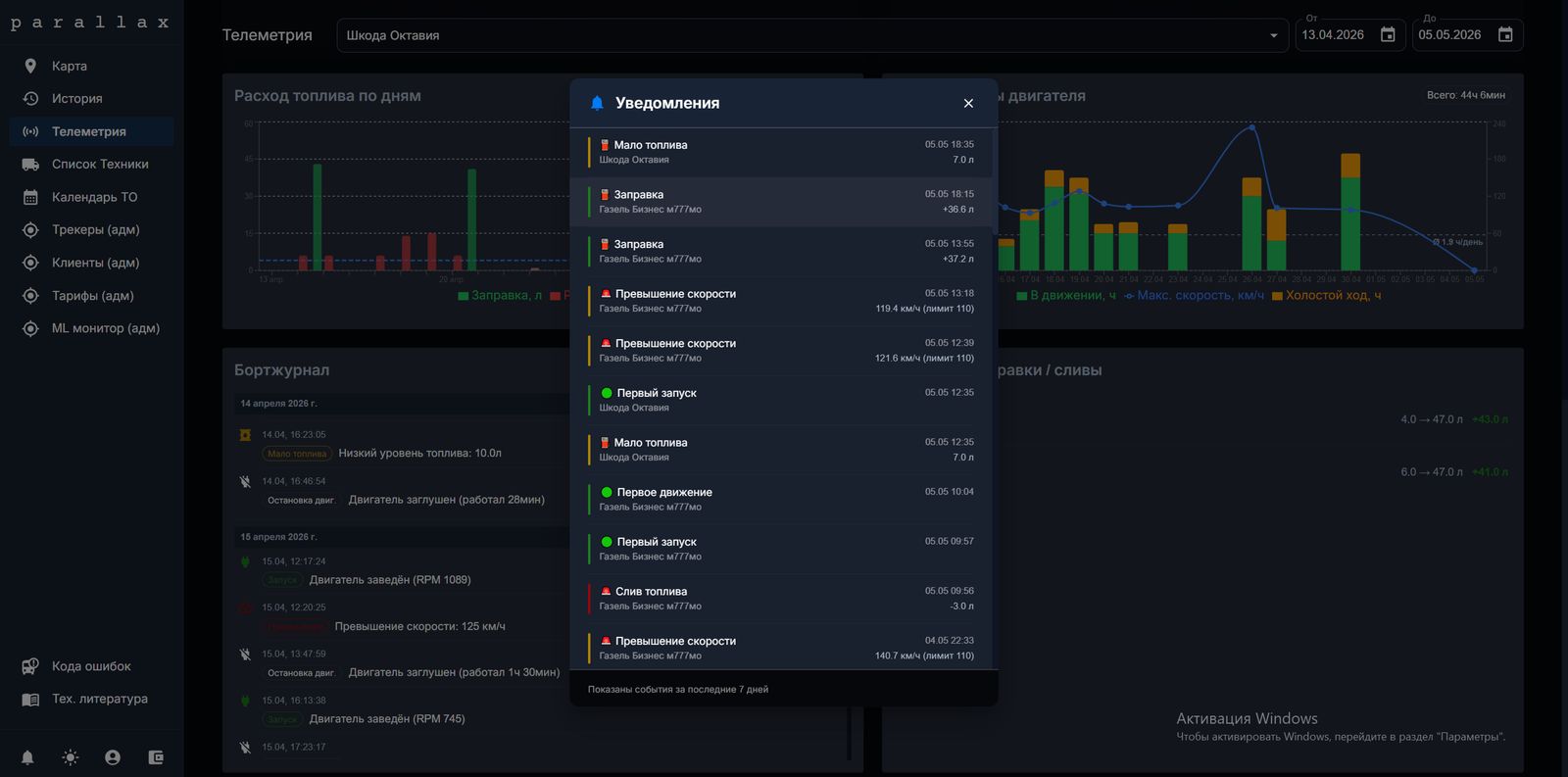Open the Календарь ТО menu item
Screen dimensions: 1568x777
tap(92, 197)
